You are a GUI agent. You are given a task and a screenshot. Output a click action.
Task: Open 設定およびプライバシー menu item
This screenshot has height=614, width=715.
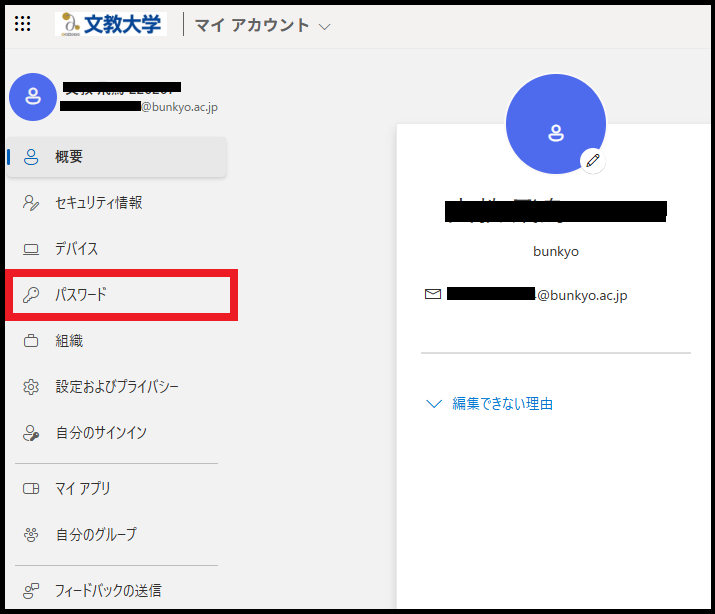click(x=117, y=387)
